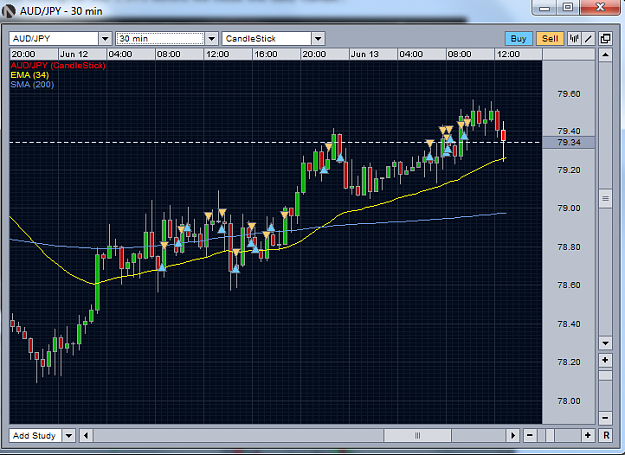This screenshot has height=455, width=625.
Task: Open the AUD/JPY symbol dropdown arrow
Action: [105, 39]
